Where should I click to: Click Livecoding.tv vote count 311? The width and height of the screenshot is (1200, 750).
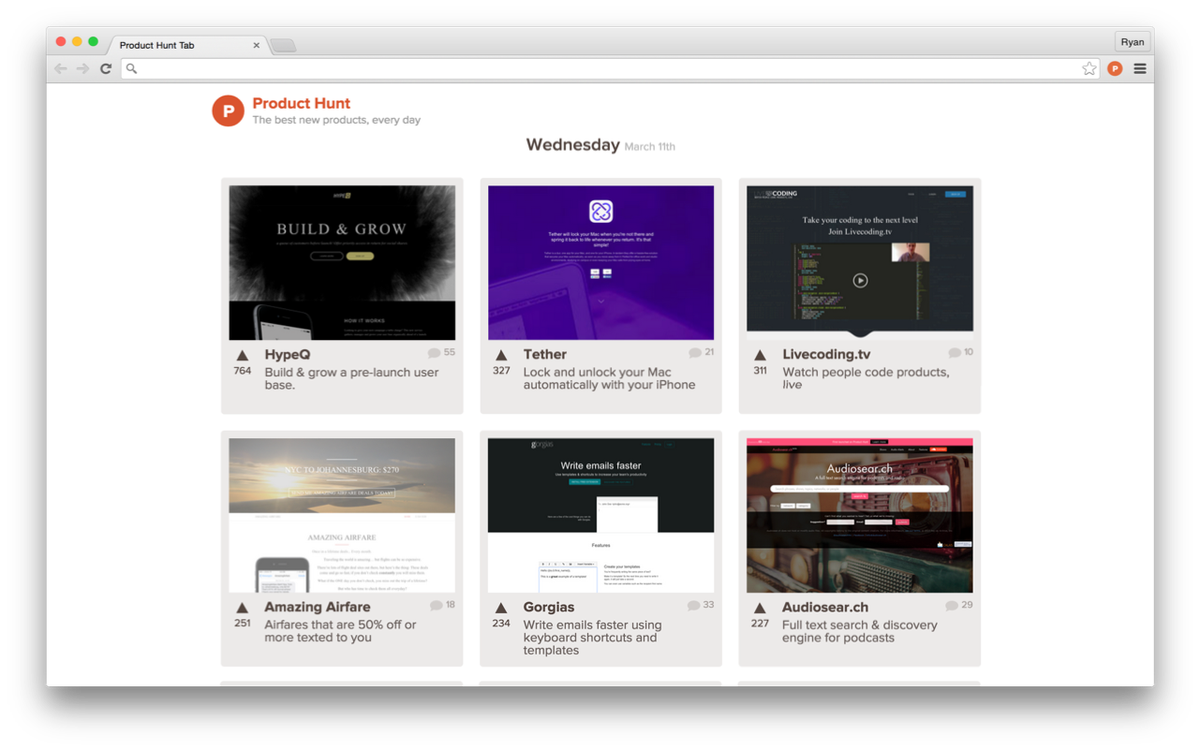760,371
